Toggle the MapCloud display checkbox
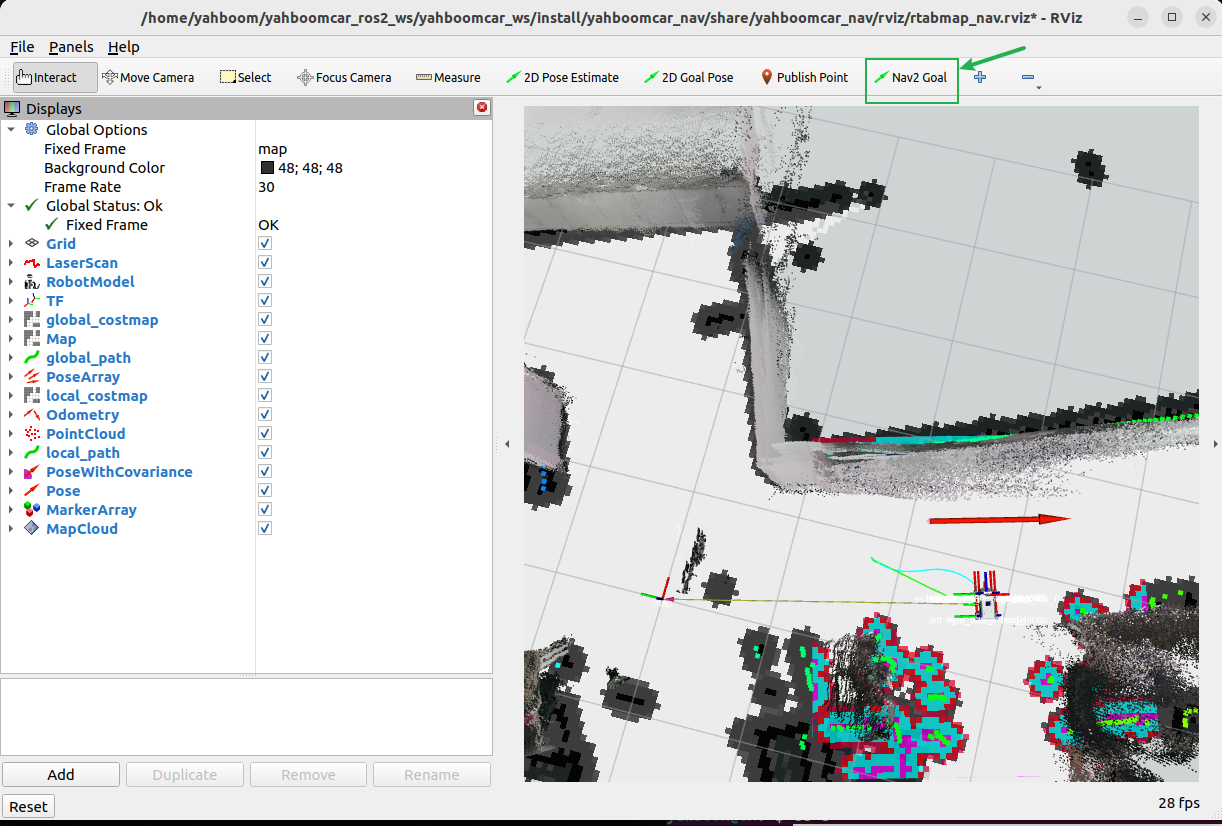The width and height of the screenshot is (1222, 826). tap(265, 529)
